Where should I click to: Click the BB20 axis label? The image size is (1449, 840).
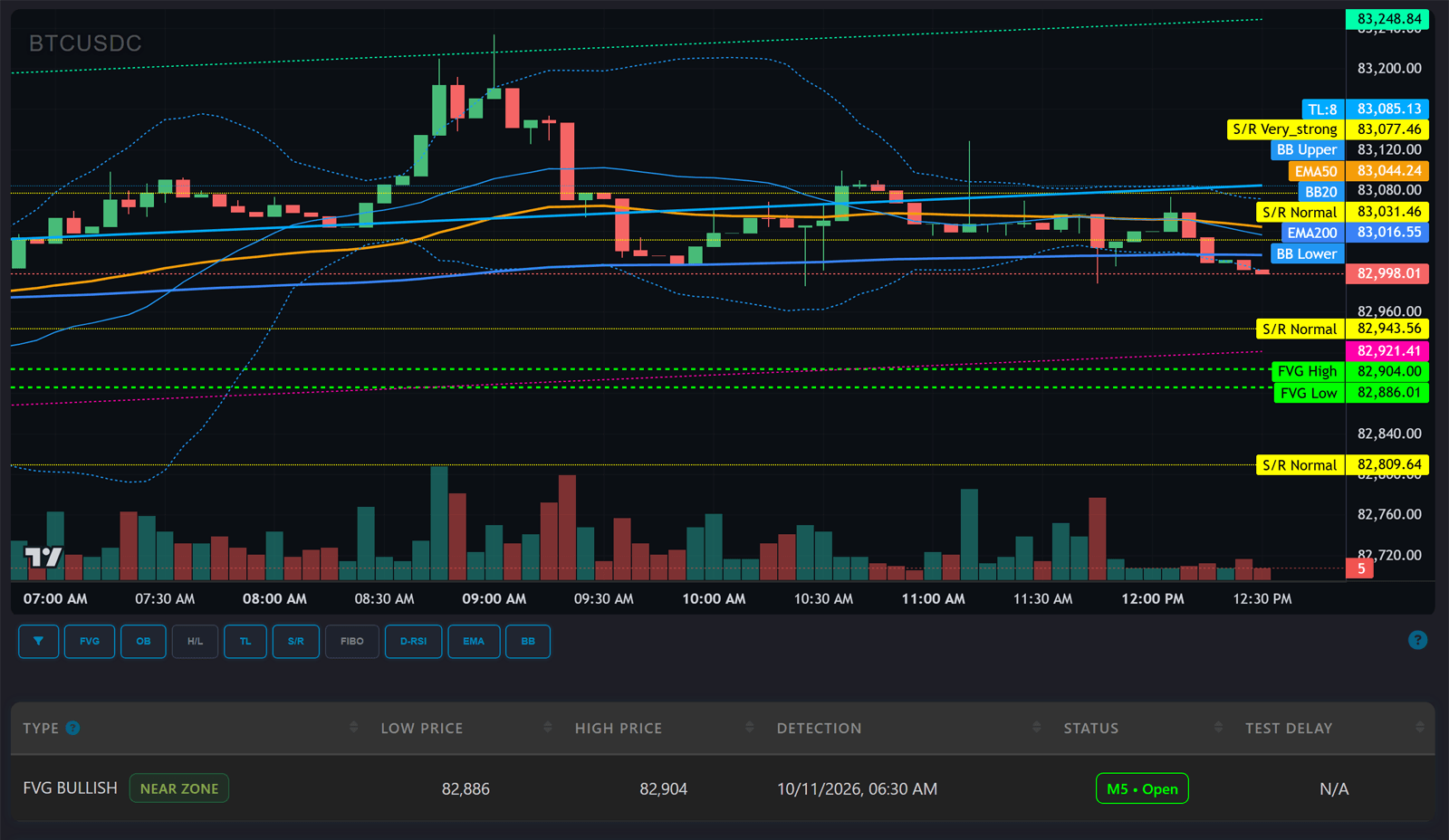pyautogui.click(x=1320, y=192)
